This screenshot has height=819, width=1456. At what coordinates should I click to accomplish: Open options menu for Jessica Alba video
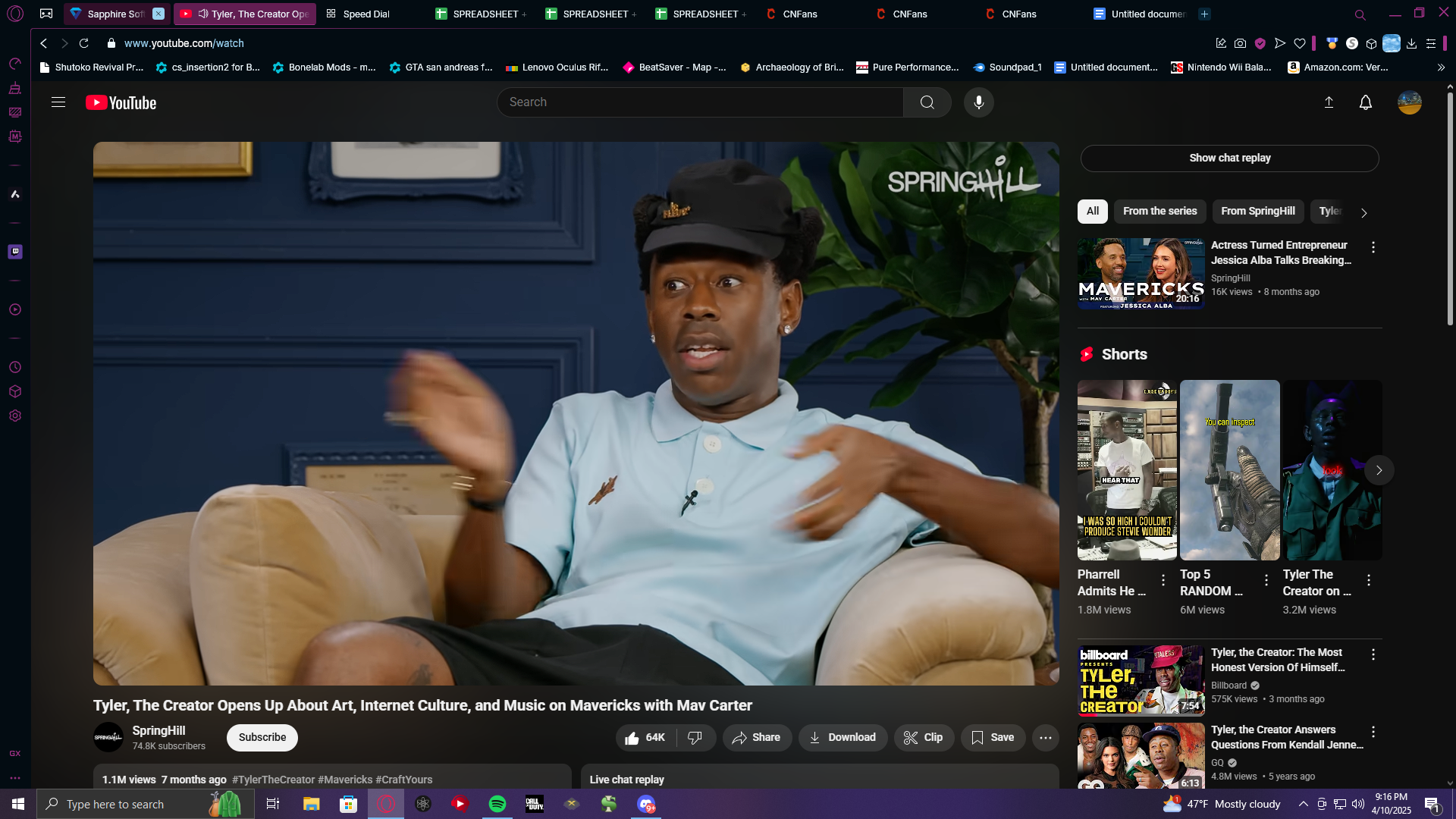[x=1373, y=247]
